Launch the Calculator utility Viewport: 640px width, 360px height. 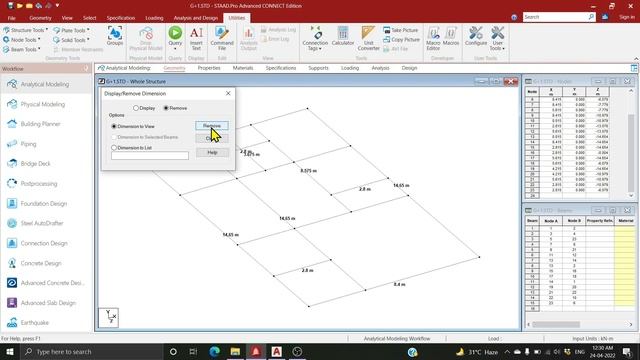343,36
